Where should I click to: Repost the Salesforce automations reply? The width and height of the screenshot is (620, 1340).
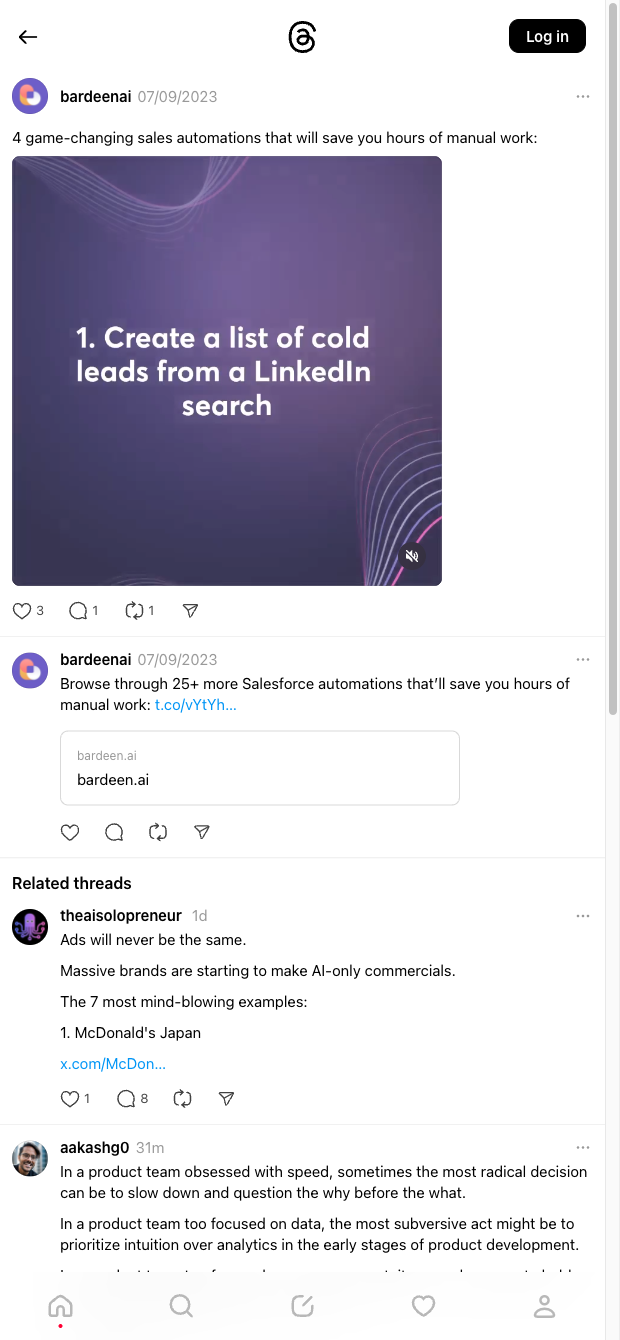(158, 832)
